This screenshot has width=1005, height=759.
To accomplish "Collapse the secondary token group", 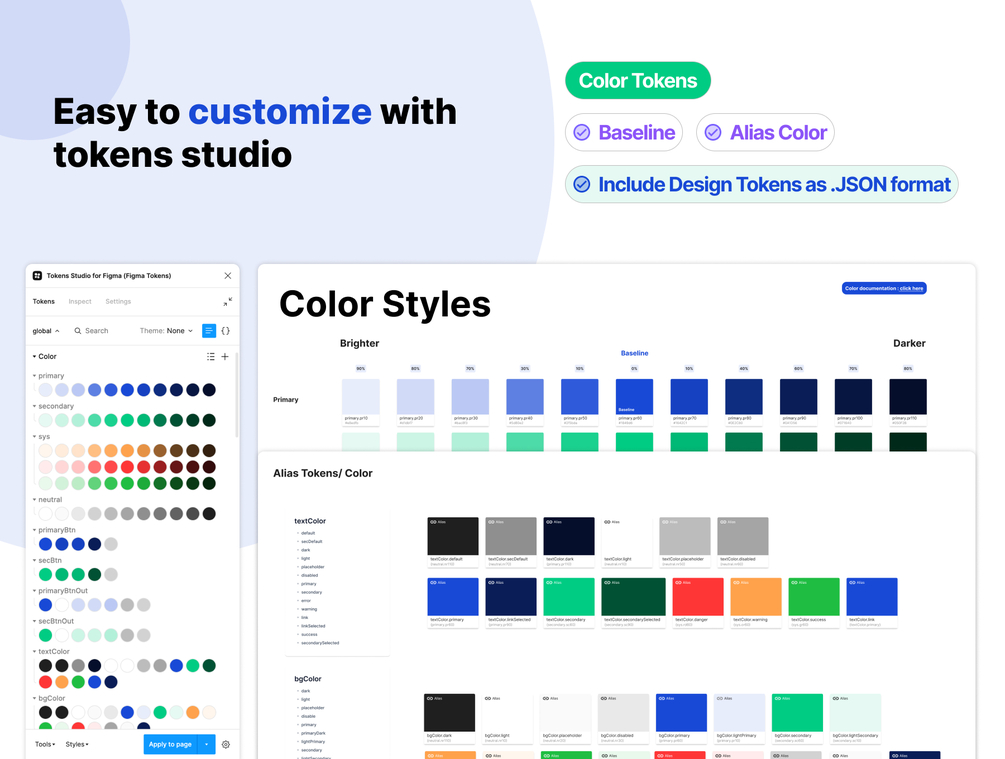I will point(35,406).
